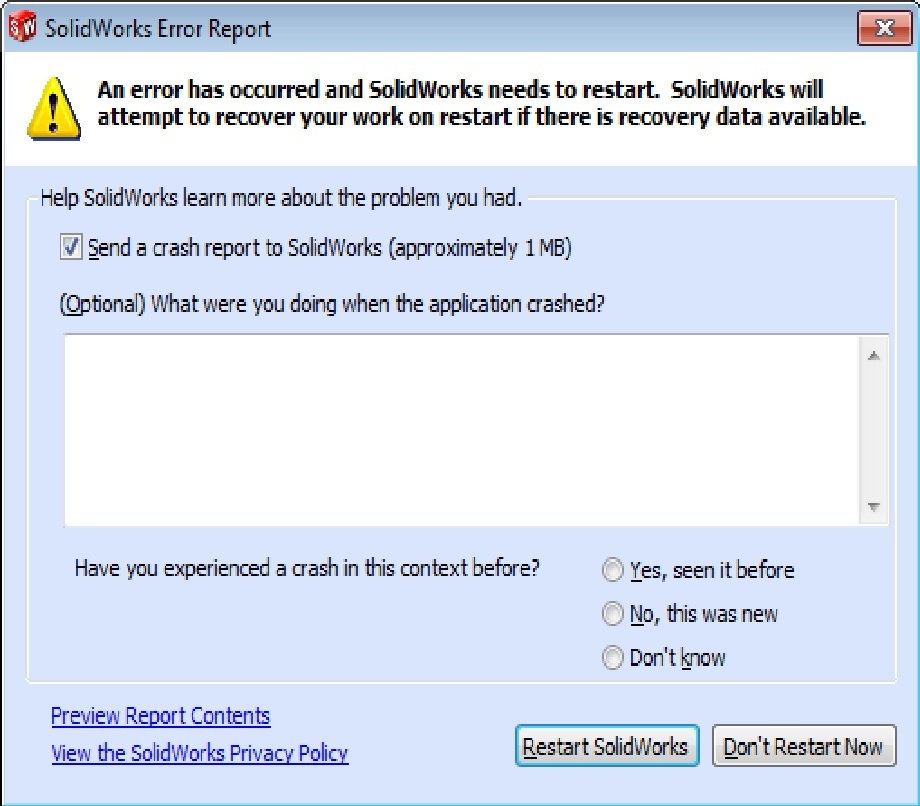Click the SolidWorks logo in title bar

point(22,27)
